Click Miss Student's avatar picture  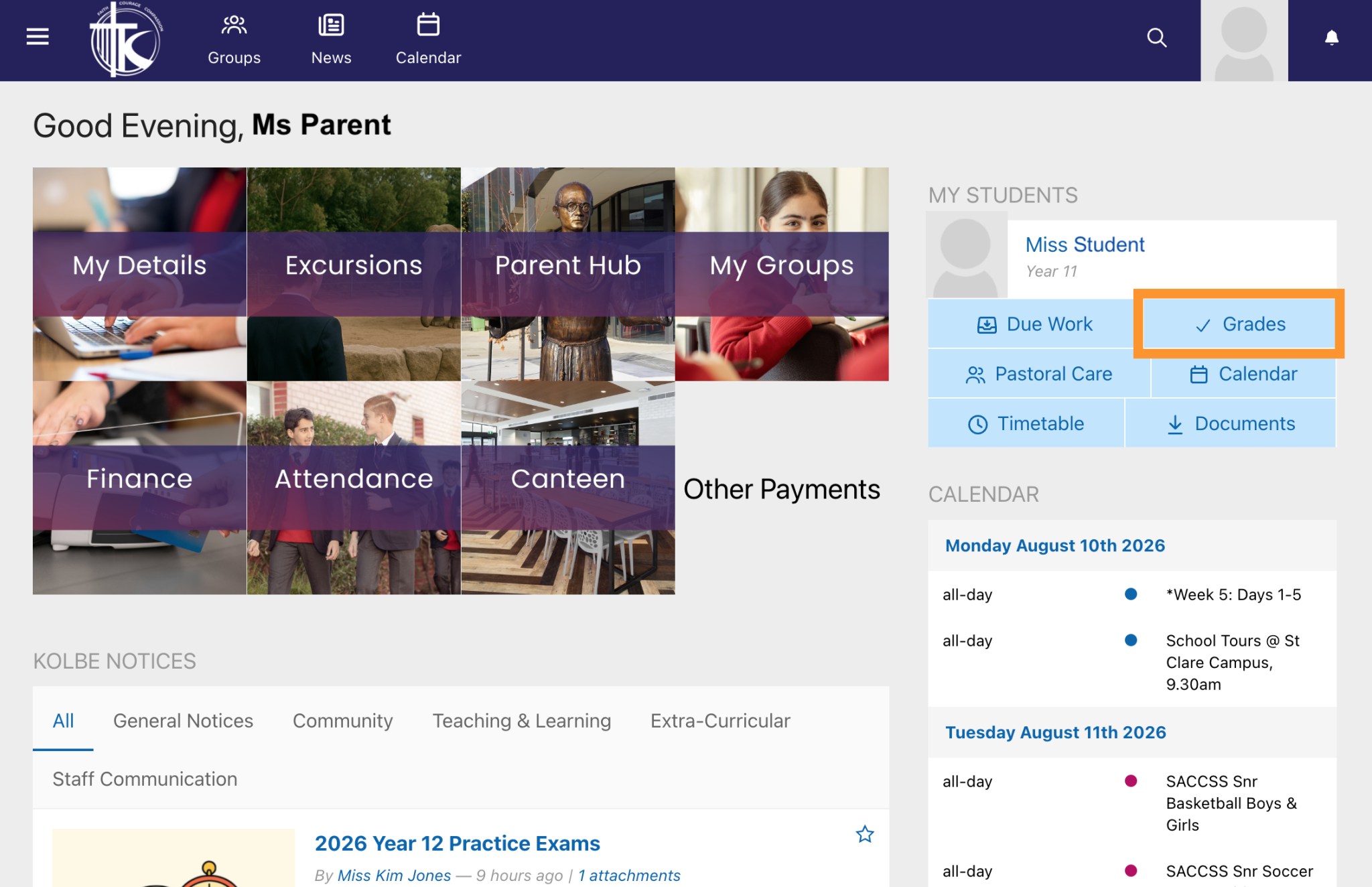click(966, 255)
